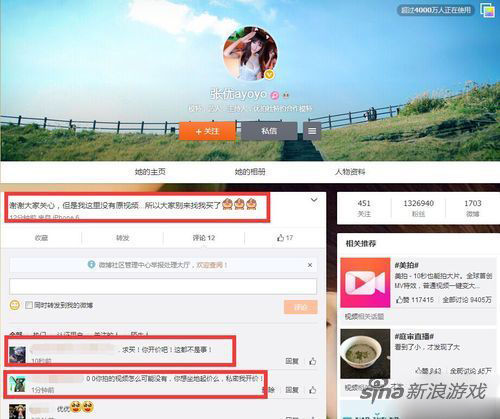The height and width of the screenshot is (419, 500).
Task: View the 1326940 粉丝 followers list
Action: click(x=418, y=208)
